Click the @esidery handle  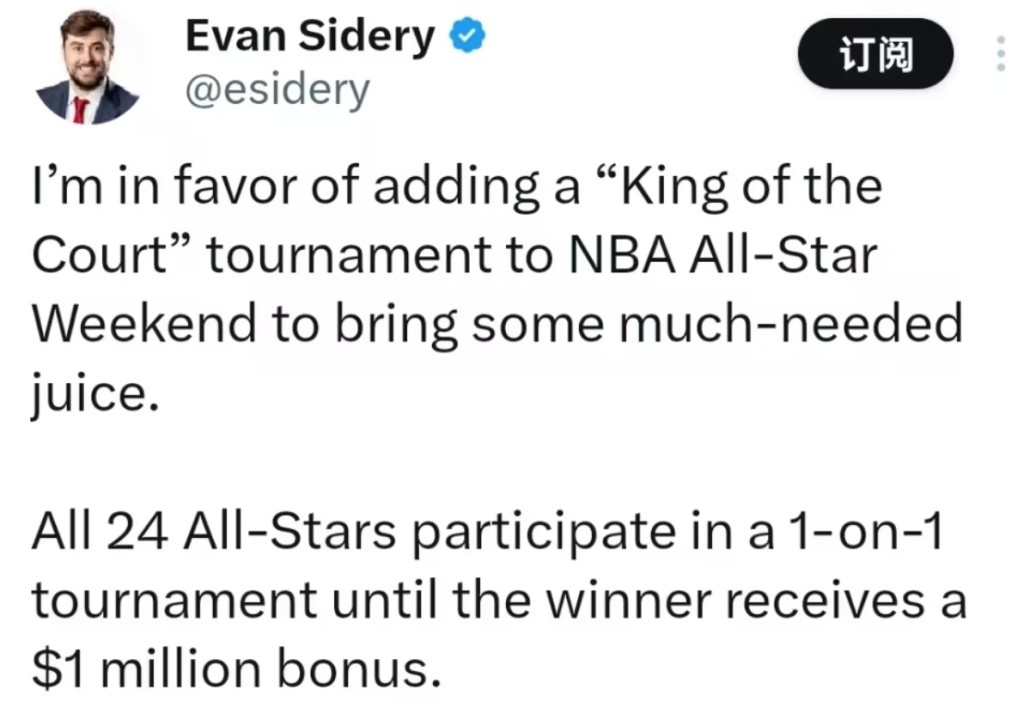click(277, 90)
